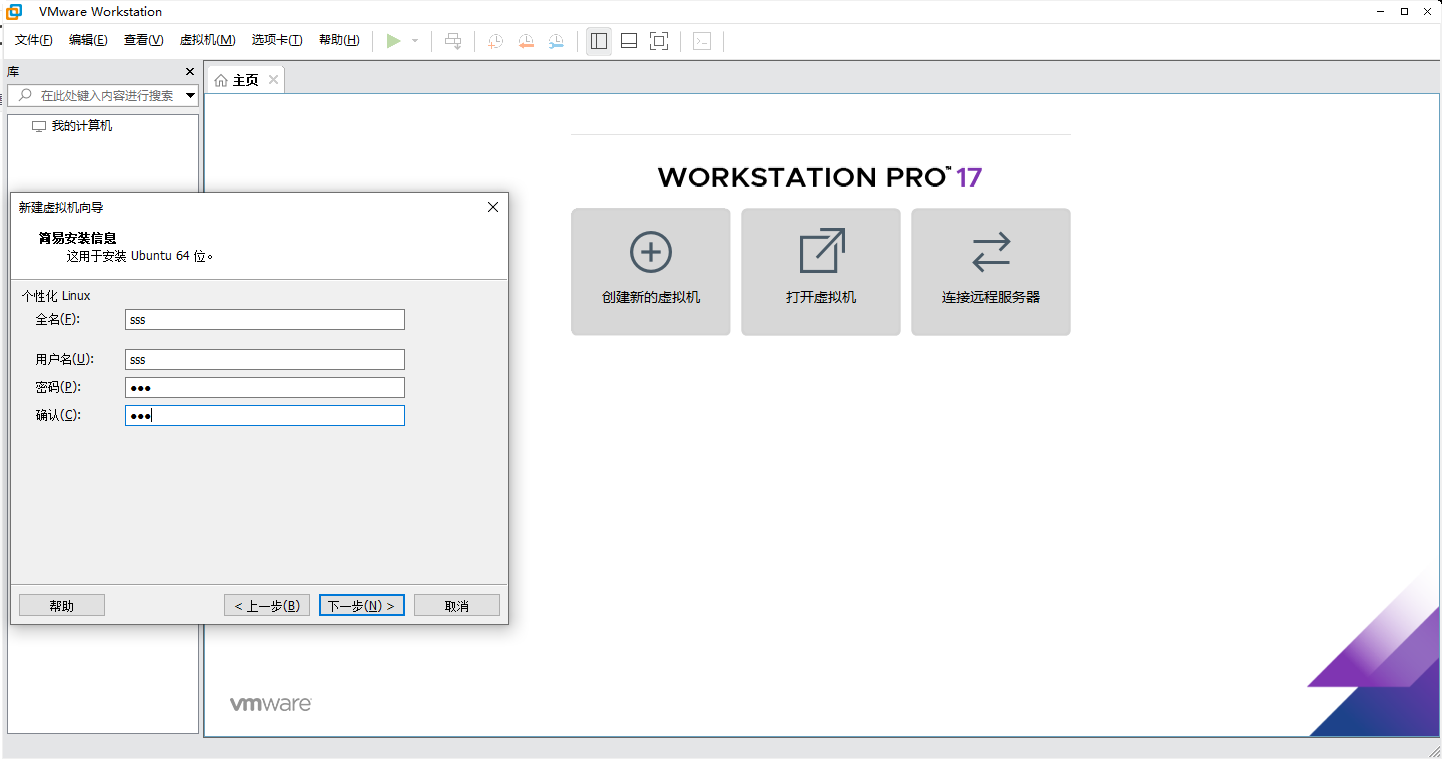Image resolution: width=1442 pixels, height=759 pixels.
Task: Open the snapshot manager wrench icon
Action: (556, 41)
